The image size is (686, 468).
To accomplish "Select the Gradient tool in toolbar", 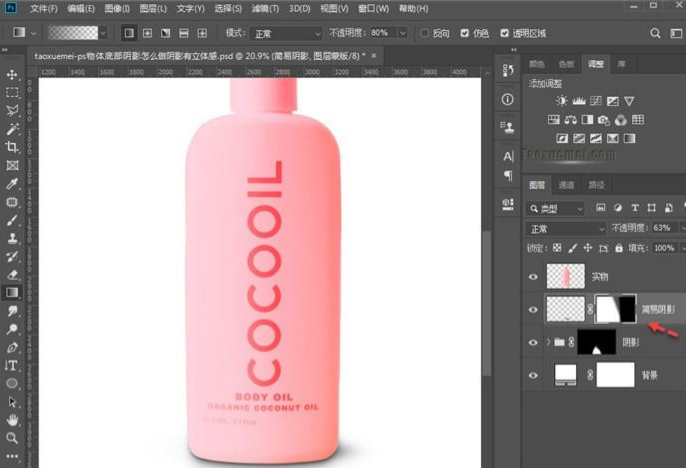I will click(12, 293).
